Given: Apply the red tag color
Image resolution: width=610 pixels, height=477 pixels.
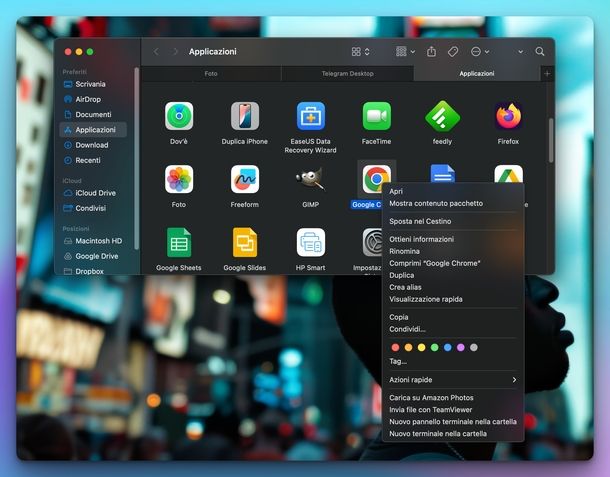Looking at the screenshot, I should [395, 347].
